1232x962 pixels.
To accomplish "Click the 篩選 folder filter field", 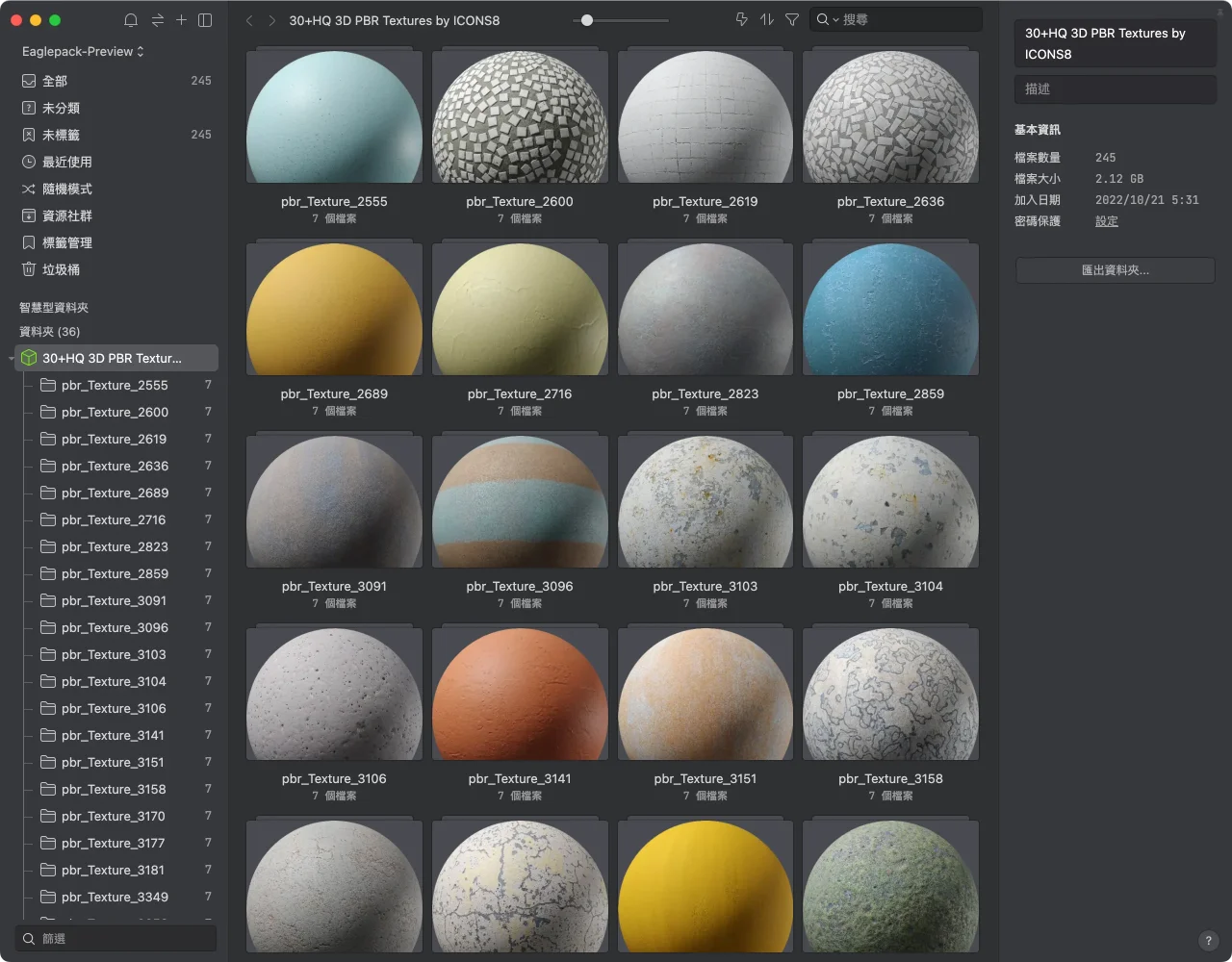I will coord(115,938).
